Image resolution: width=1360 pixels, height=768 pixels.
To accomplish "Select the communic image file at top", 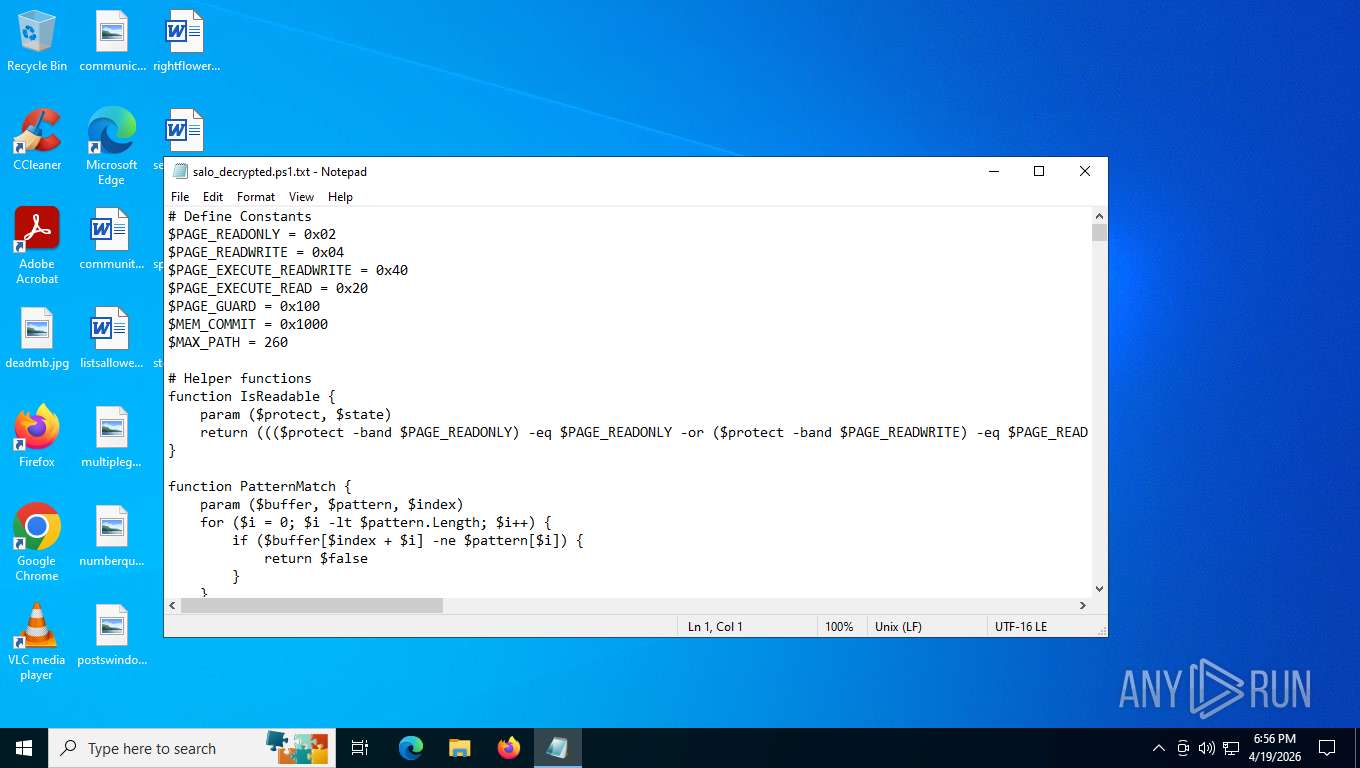I will [111, 41].
